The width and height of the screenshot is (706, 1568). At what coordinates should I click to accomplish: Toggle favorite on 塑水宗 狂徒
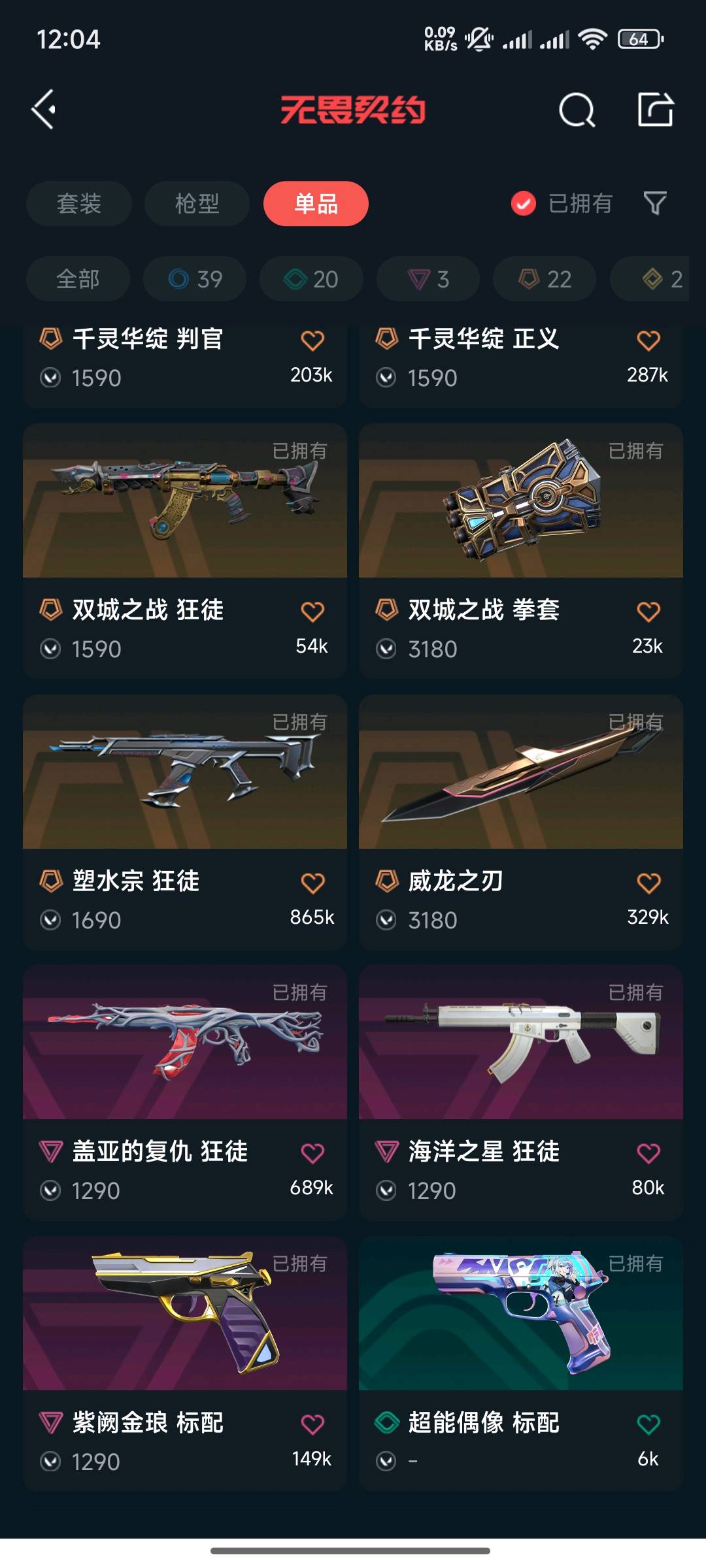[x=312, y=883]
